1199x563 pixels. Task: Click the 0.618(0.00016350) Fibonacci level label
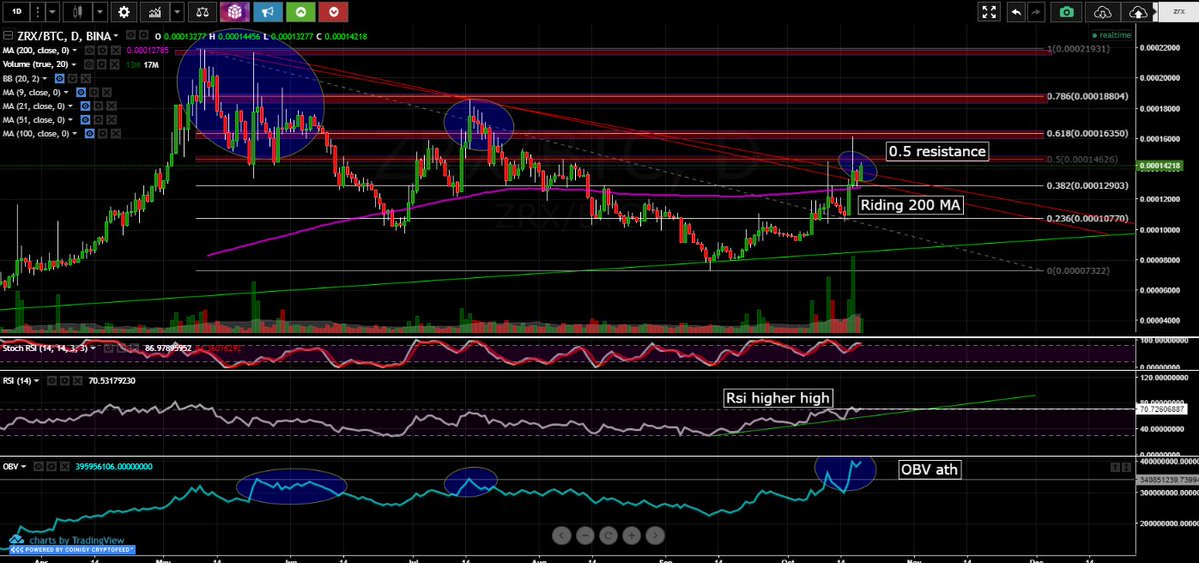pos(1088,134)
